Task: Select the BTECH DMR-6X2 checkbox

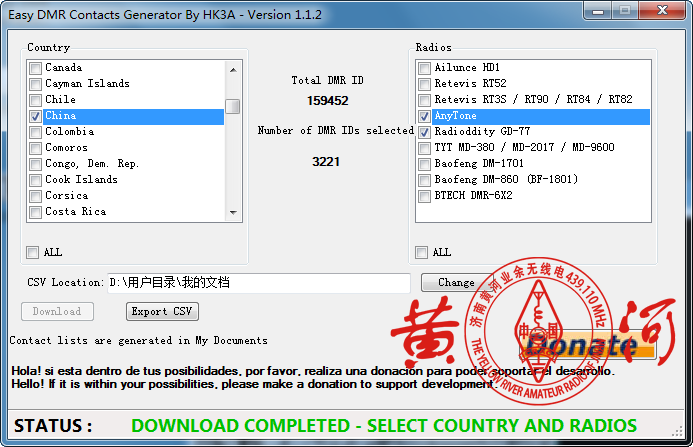Action: click(424, 196)
